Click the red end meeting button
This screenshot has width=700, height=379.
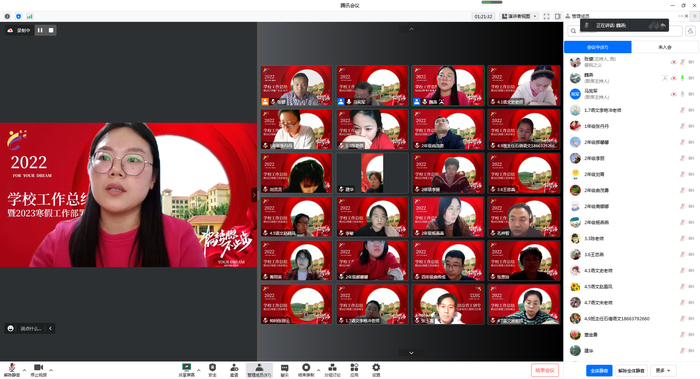pos(545,370)
